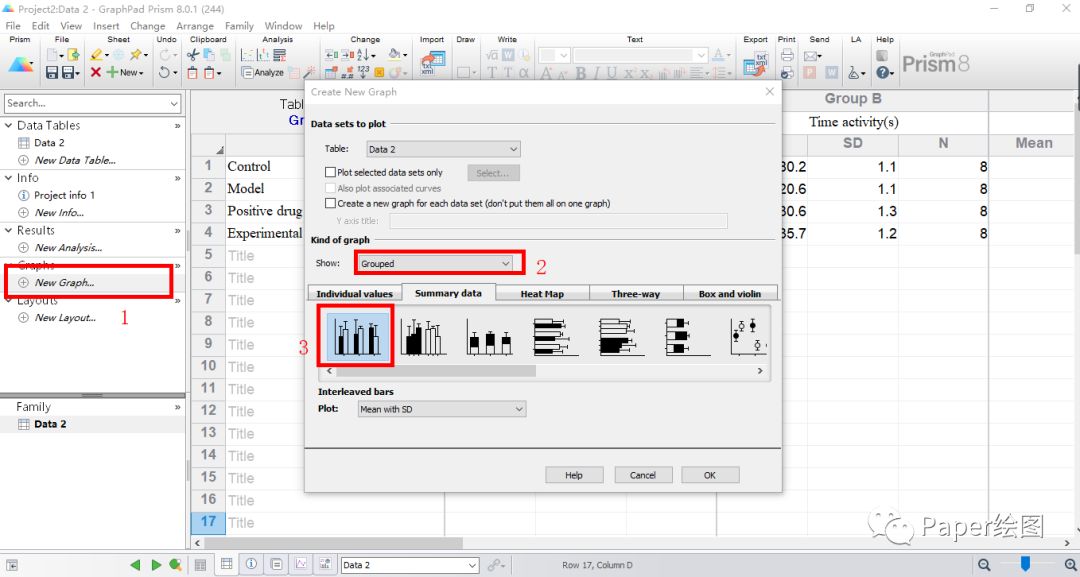Collapse the Data Tables section
Screen dimensions: 1080x577
[x=8, y=125]
